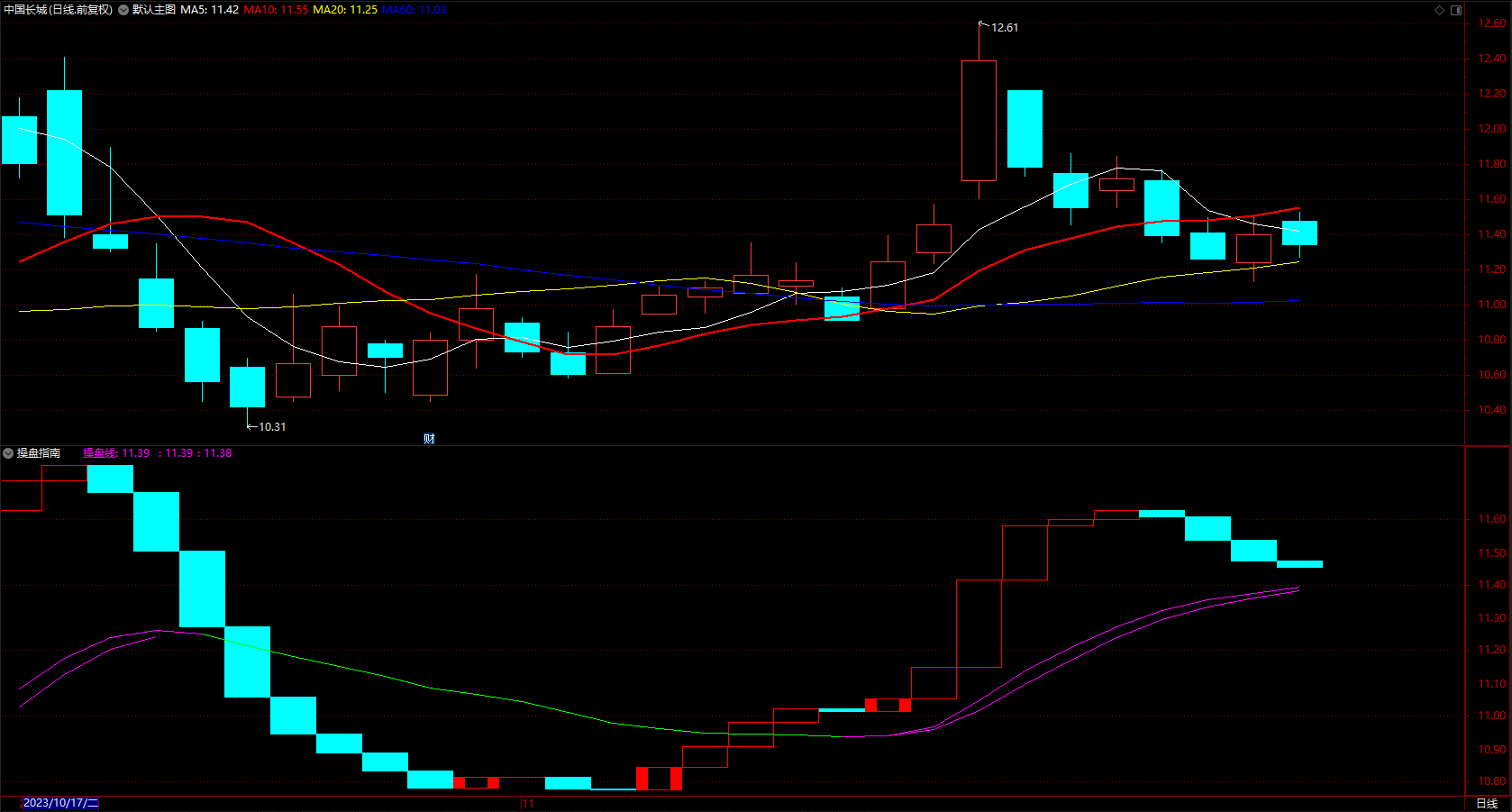Toggle the side panel icon at top right
Image resolution: width=1512 pixels, height=812 pixels.
pyautogui.click(x=1456, y=10)
